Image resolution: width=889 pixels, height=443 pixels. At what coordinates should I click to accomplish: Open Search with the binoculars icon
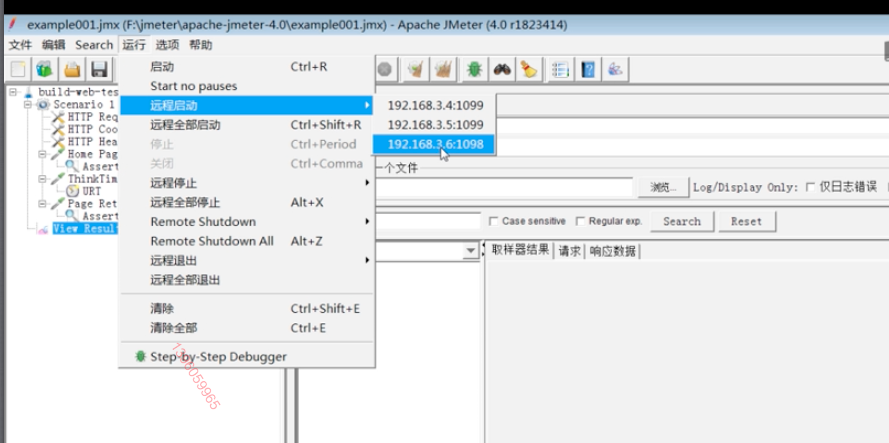(x=502, y=70)
